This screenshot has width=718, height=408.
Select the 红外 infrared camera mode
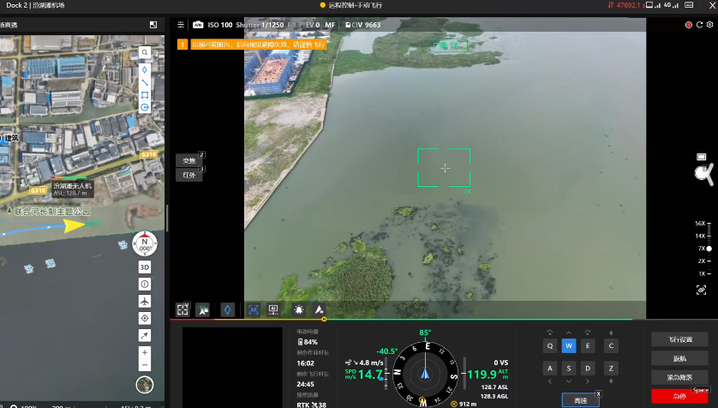(x=188, y=175)
